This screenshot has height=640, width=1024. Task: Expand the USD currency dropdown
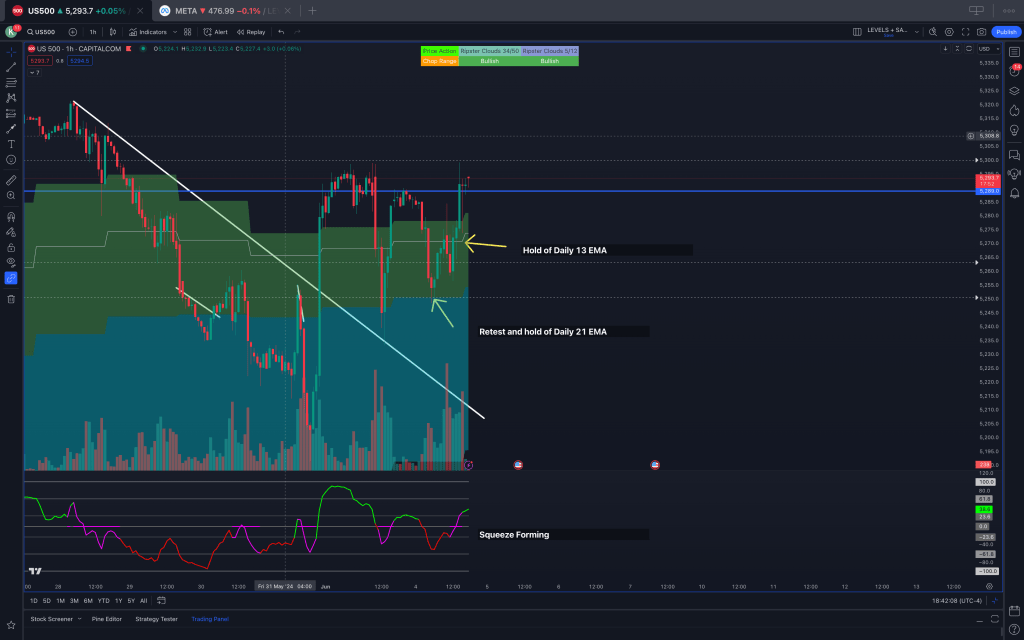tap(986, 49)
